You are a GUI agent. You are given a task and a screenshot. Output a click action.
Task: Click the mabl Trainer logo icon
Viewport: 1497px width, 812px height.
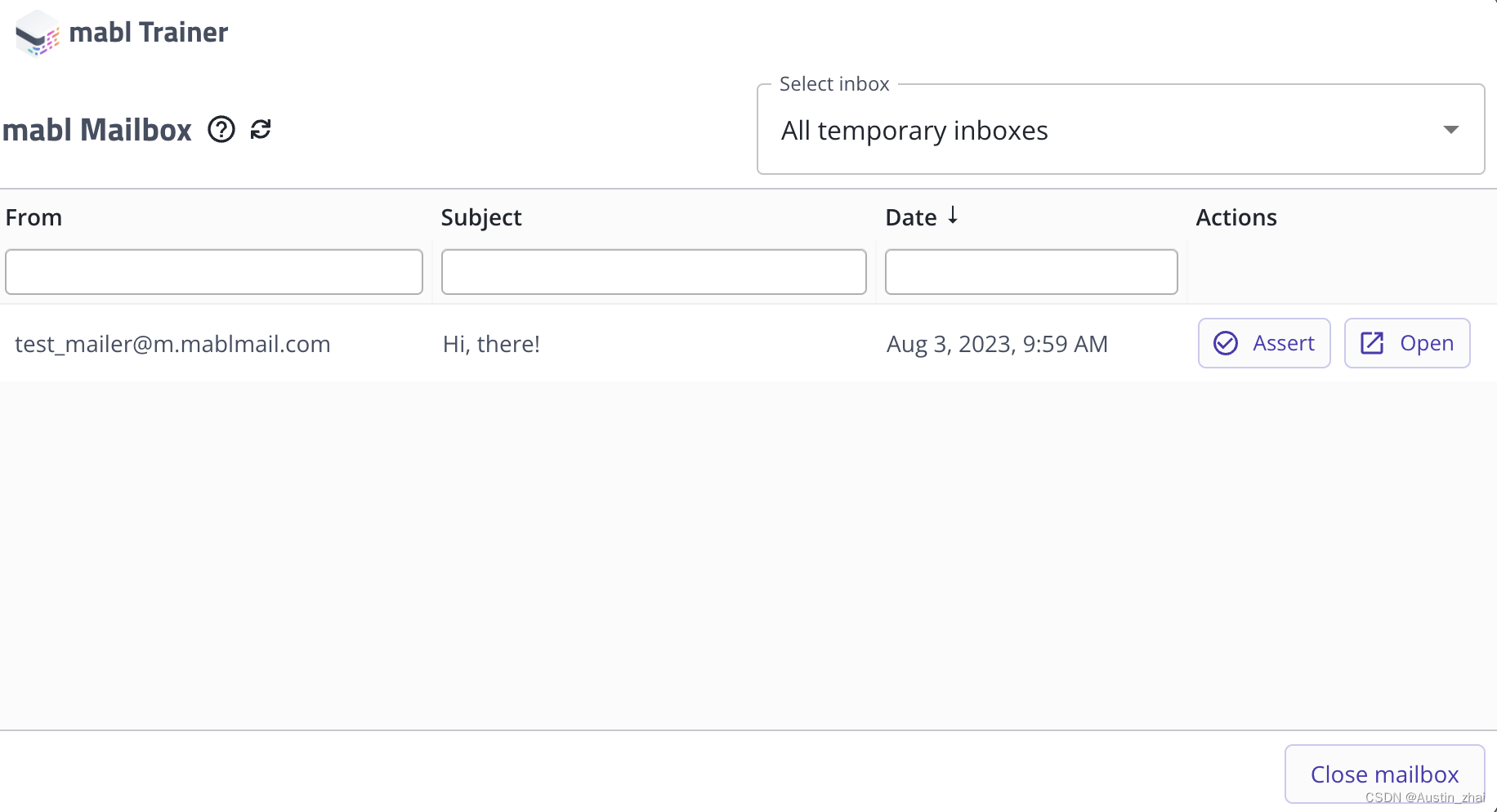click(x=38, y=33)
